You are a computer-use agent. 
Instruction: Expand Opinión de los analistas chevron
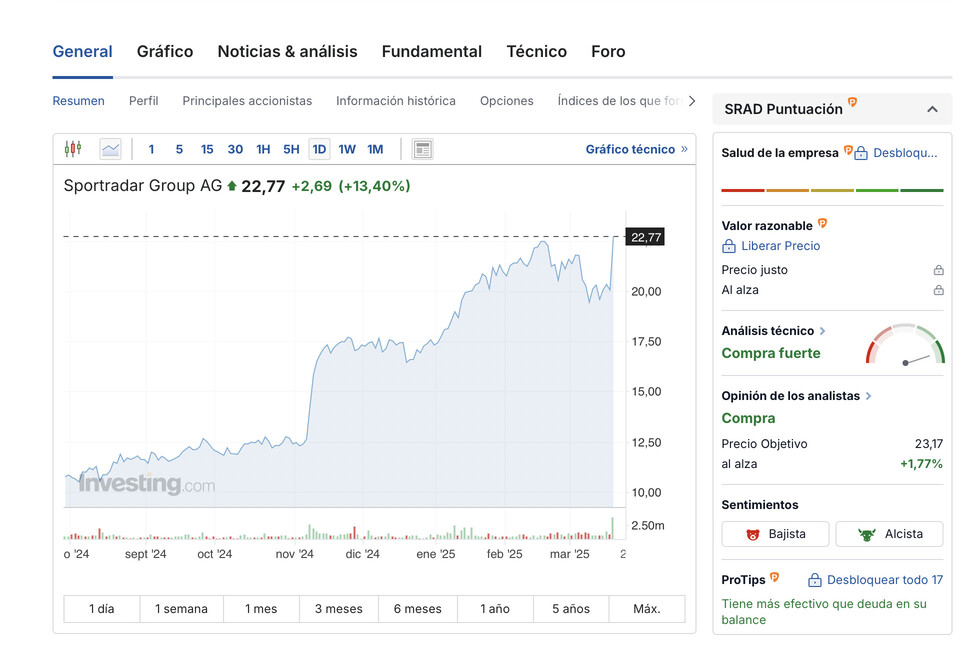pyautogui.click(x=868, y=396)
